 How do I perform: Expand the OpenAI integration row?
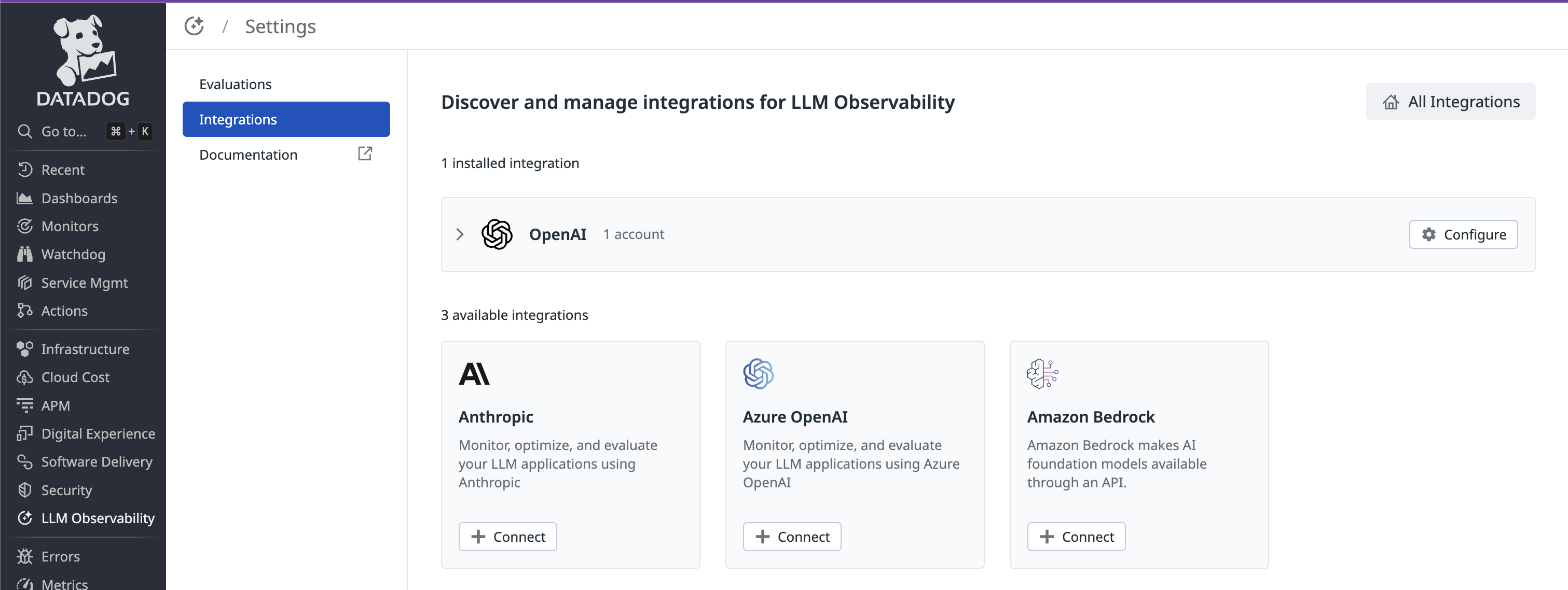(460, 235)
